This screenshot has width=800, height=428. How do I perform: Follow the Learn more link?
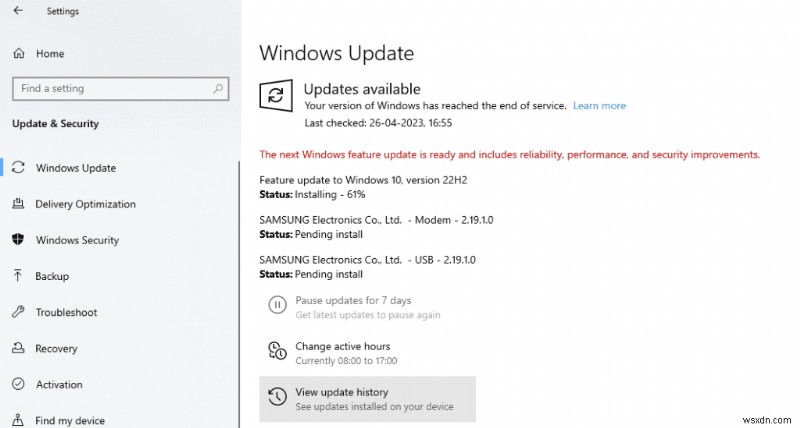point(599,106)
